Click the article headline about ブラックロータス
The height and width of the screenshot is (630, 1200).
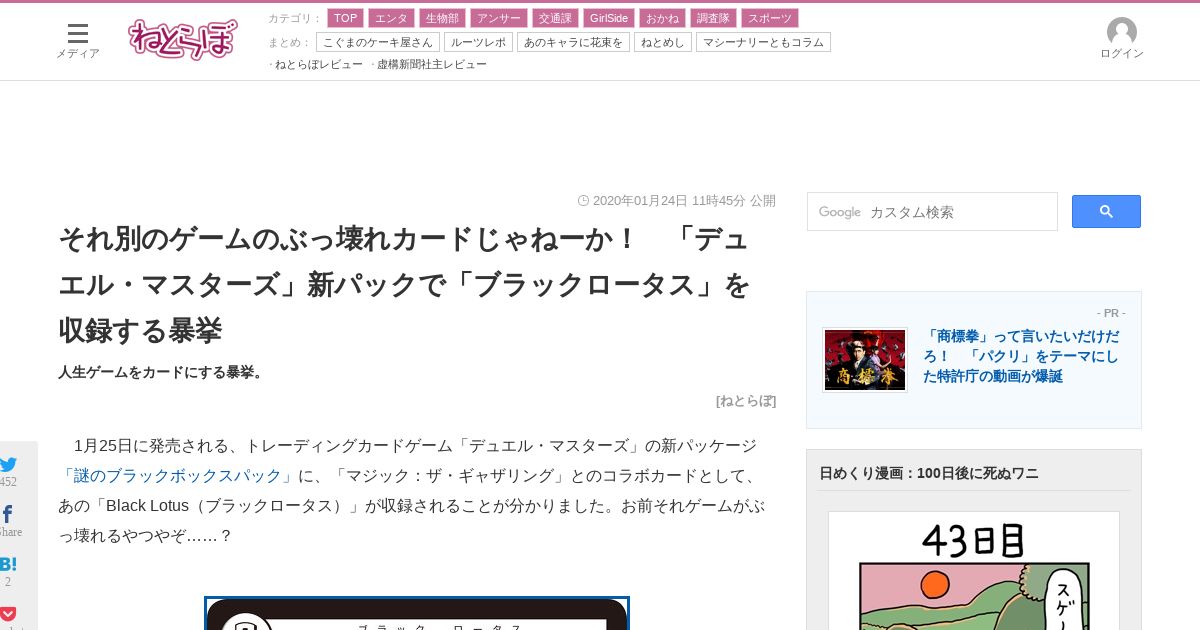pos(404,284)
